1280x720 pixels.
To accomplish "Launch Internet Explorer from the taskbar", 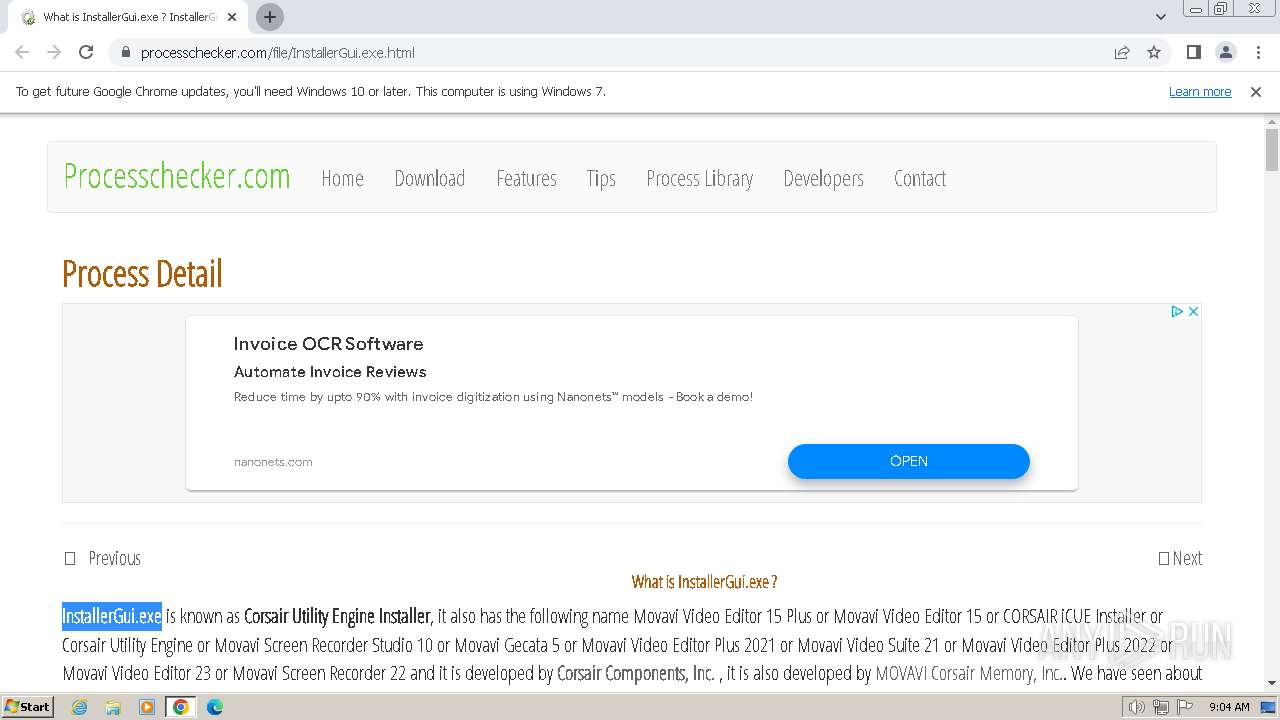I will click(x=79, y=707).
